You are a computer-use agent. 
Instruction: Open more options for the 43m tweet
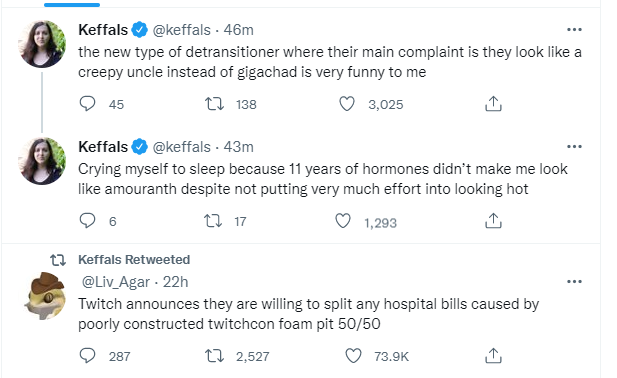tap(574, 147)
